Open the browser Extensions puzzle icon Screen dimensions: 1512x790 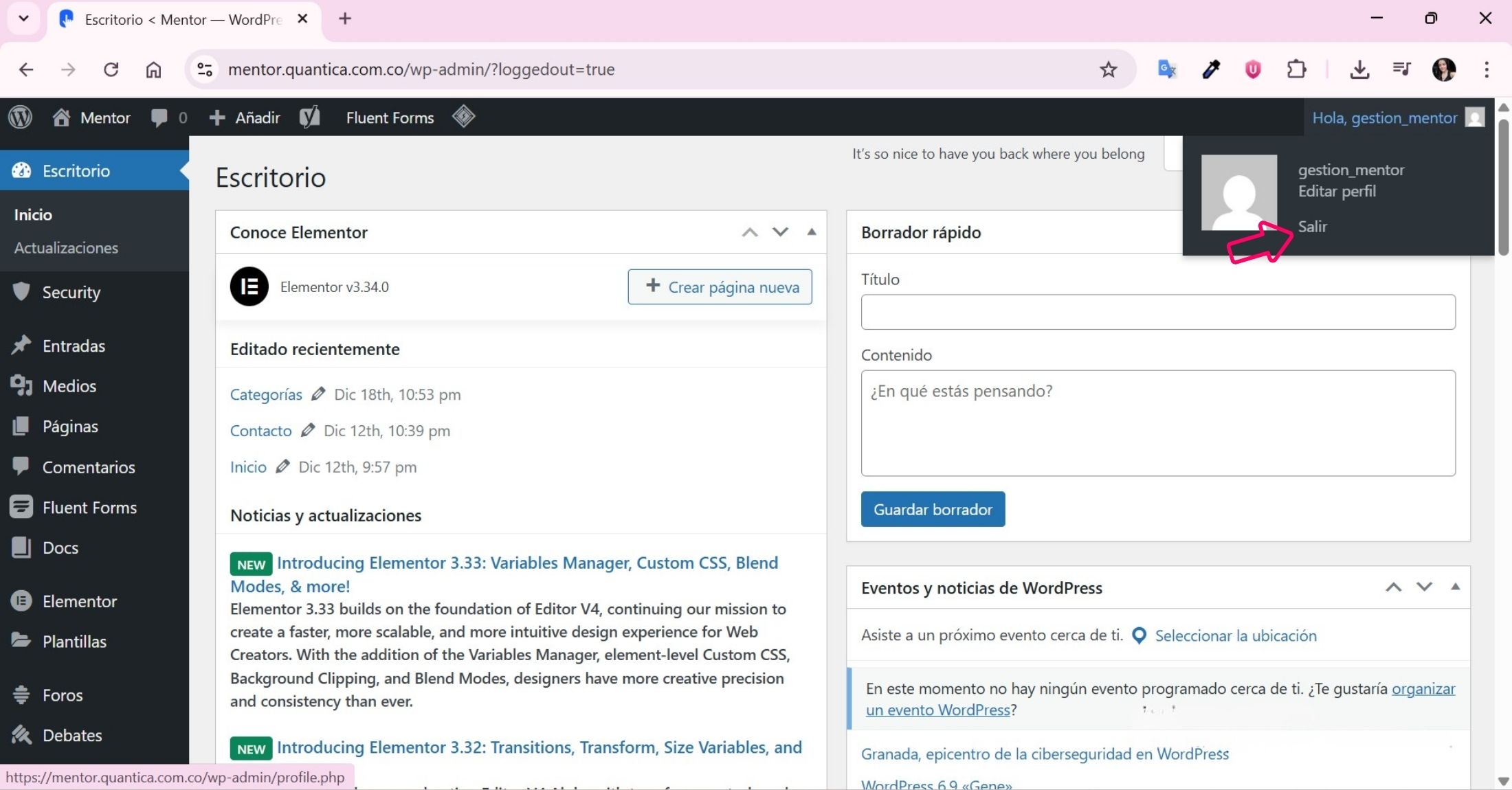pos(1296,69)
